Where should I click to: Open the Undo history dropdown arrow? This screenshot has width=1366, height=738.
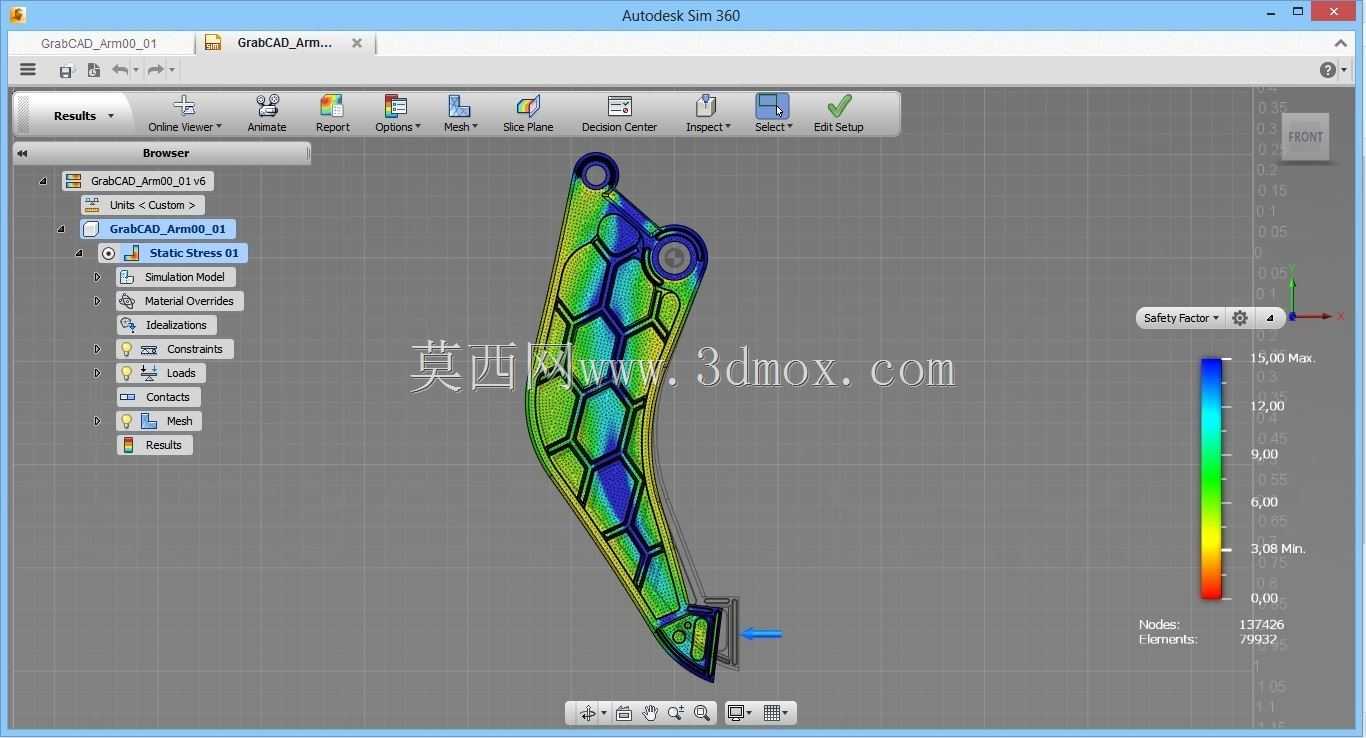pyautogui.click(x=136, y=70)
